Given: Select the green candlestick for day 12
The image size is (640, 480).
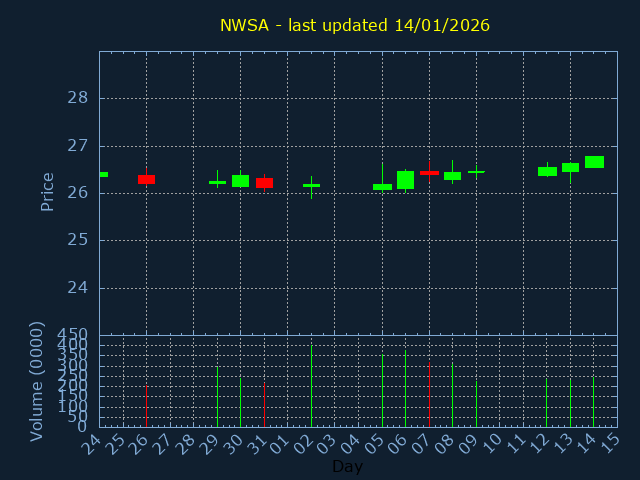Looking at the screenshot, I should 547,171.
